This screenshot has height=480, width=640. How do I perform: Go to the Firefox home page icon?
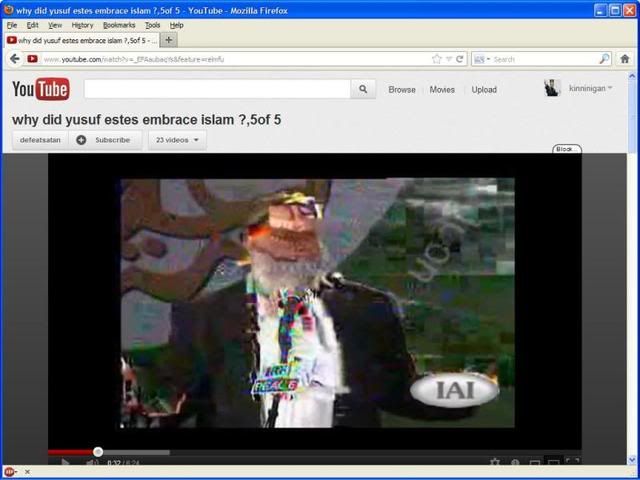[x=625, y=59]
